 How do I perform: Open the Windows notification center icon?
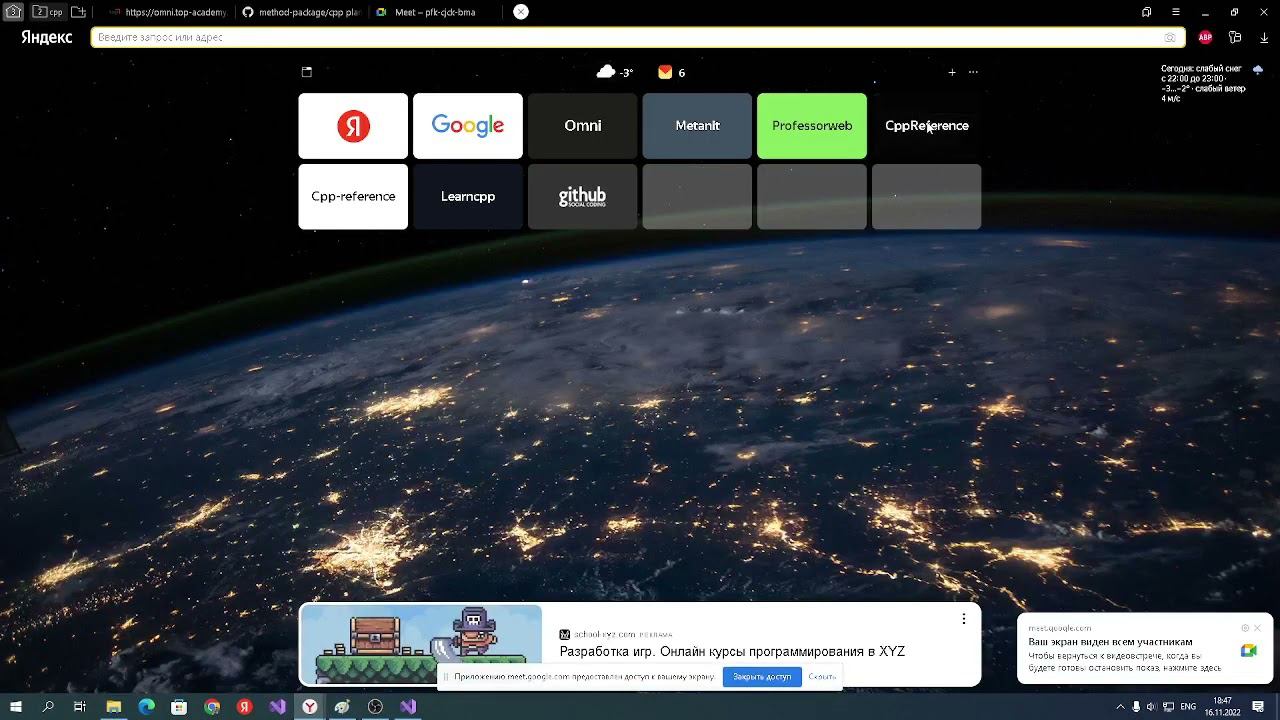[x=1259, y=707]
